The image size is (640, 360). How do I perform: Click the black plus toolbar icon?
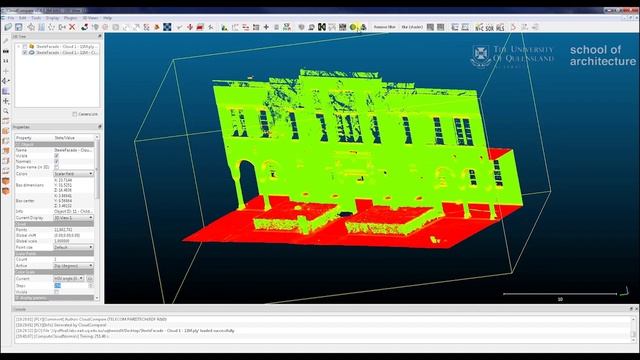(266, 27)
